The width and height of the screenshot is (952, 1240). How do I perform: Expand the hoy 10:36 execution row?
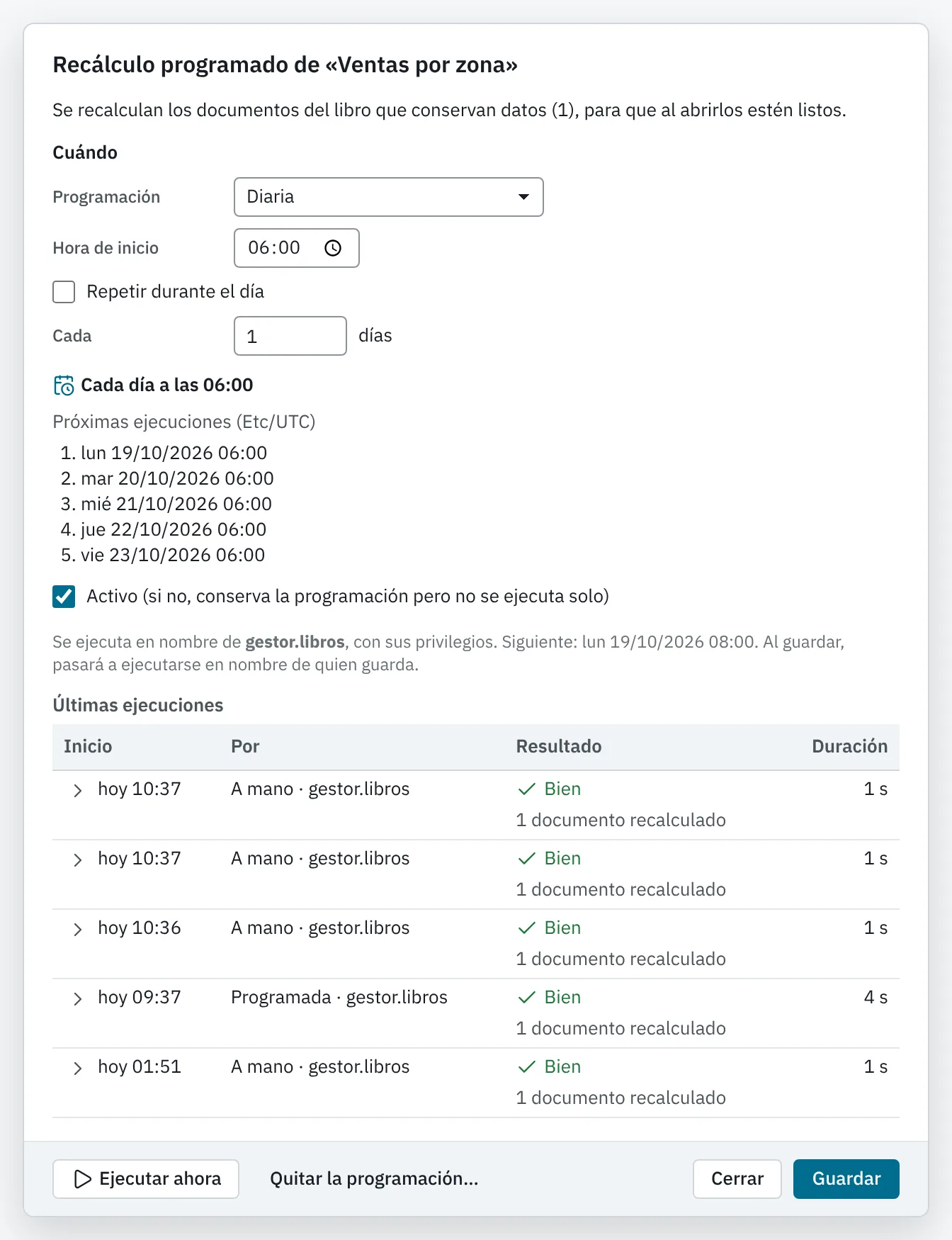coord(78,929)
